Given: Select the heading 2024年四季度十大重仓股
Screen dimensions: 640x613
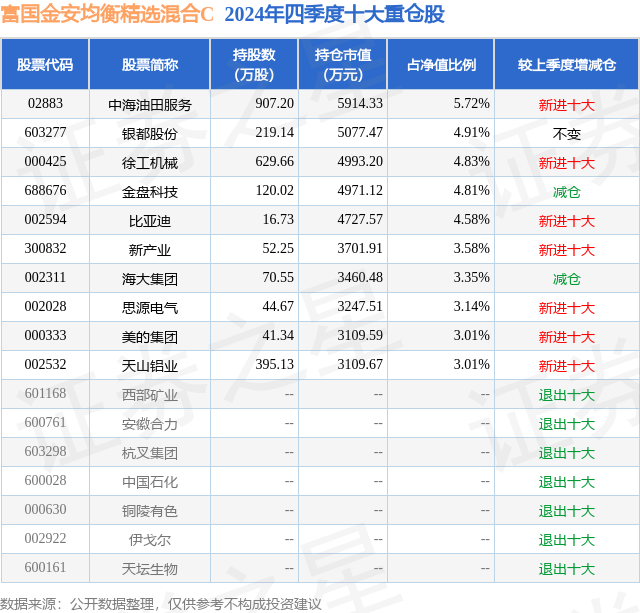Looking at the screenshot, I should coord(334,14).
